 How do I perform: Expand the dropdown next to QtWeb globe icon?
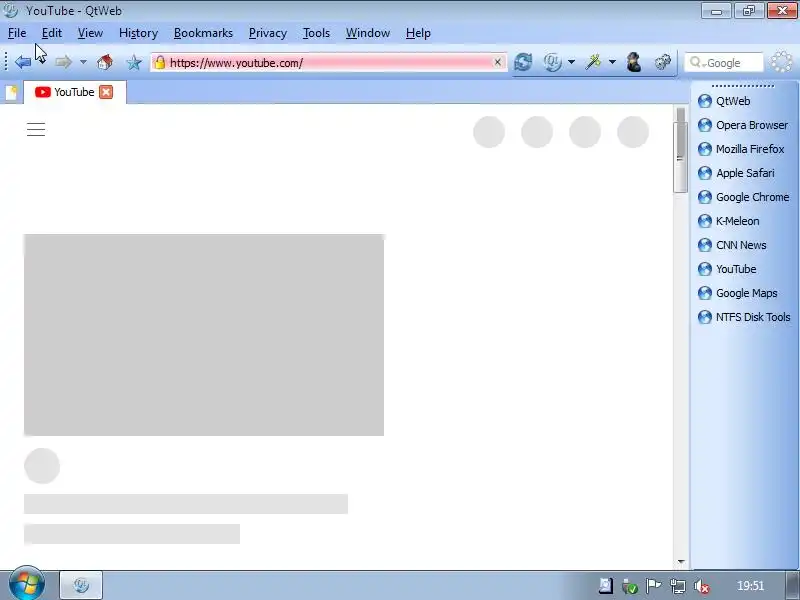tap(571, 62)
